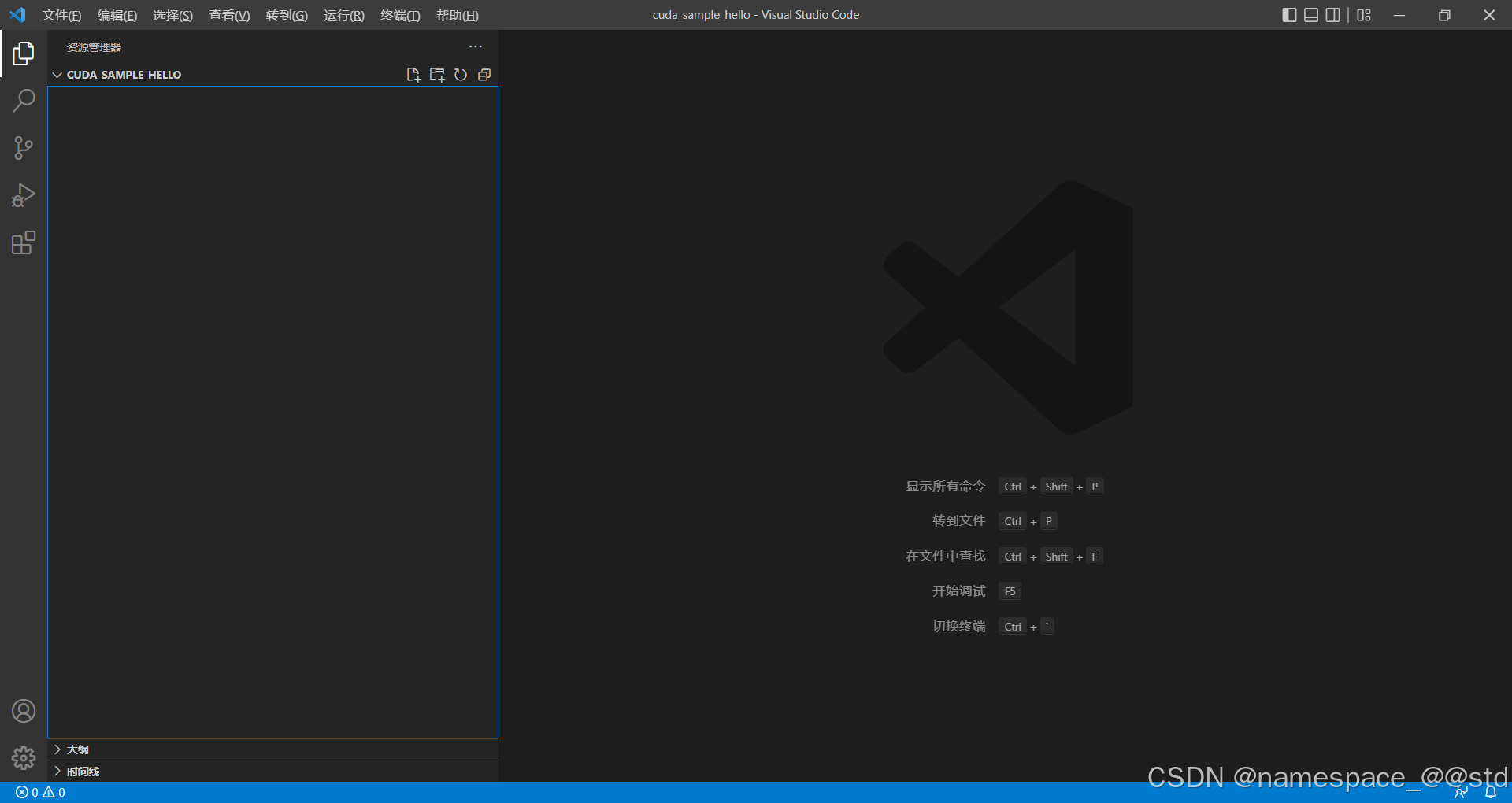Expand the 时间线 timeline section
This screenshot has height=803, width=1512.
272,772
